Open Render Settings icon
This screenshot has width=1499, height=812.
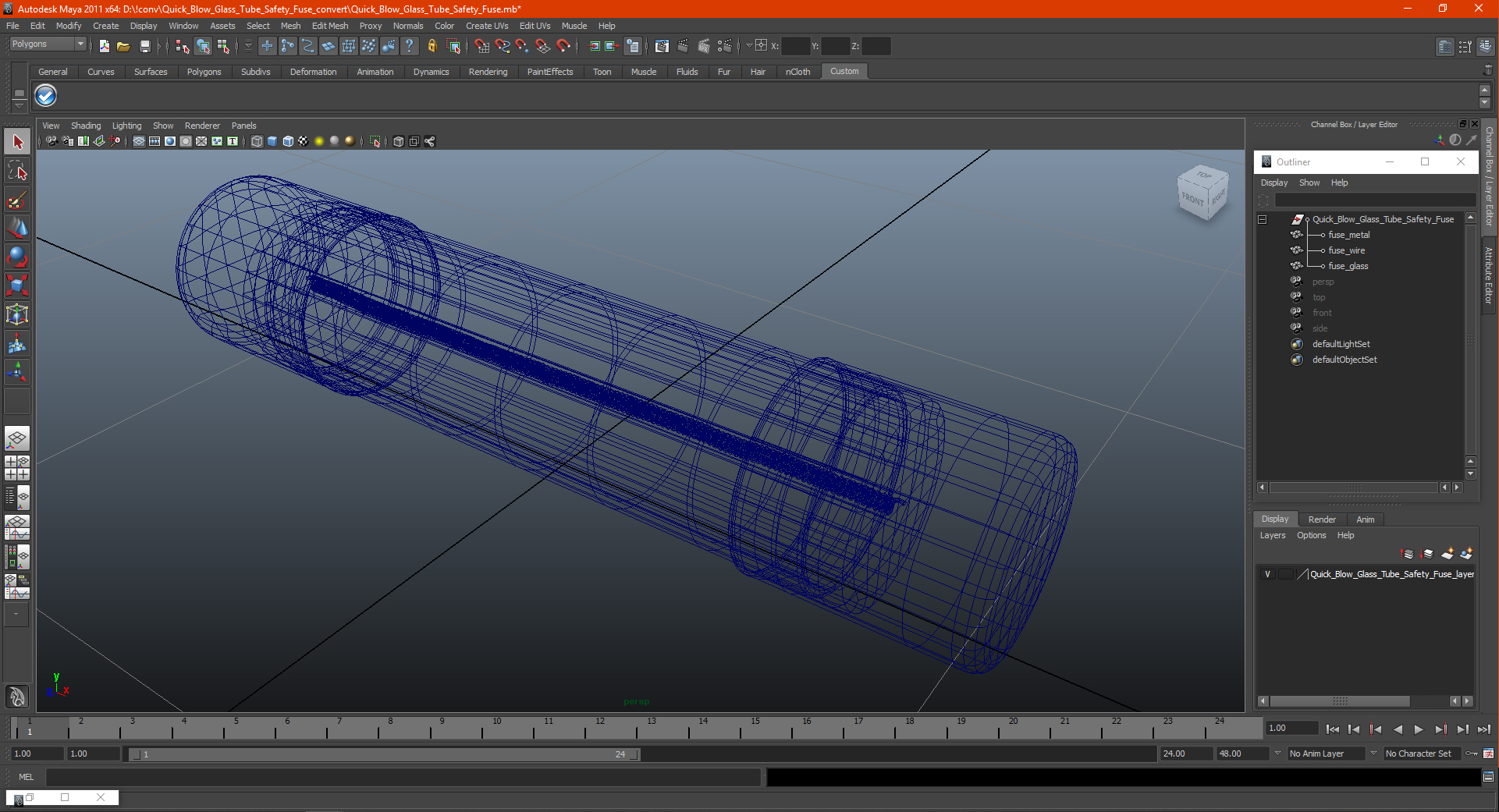(724, 46)
